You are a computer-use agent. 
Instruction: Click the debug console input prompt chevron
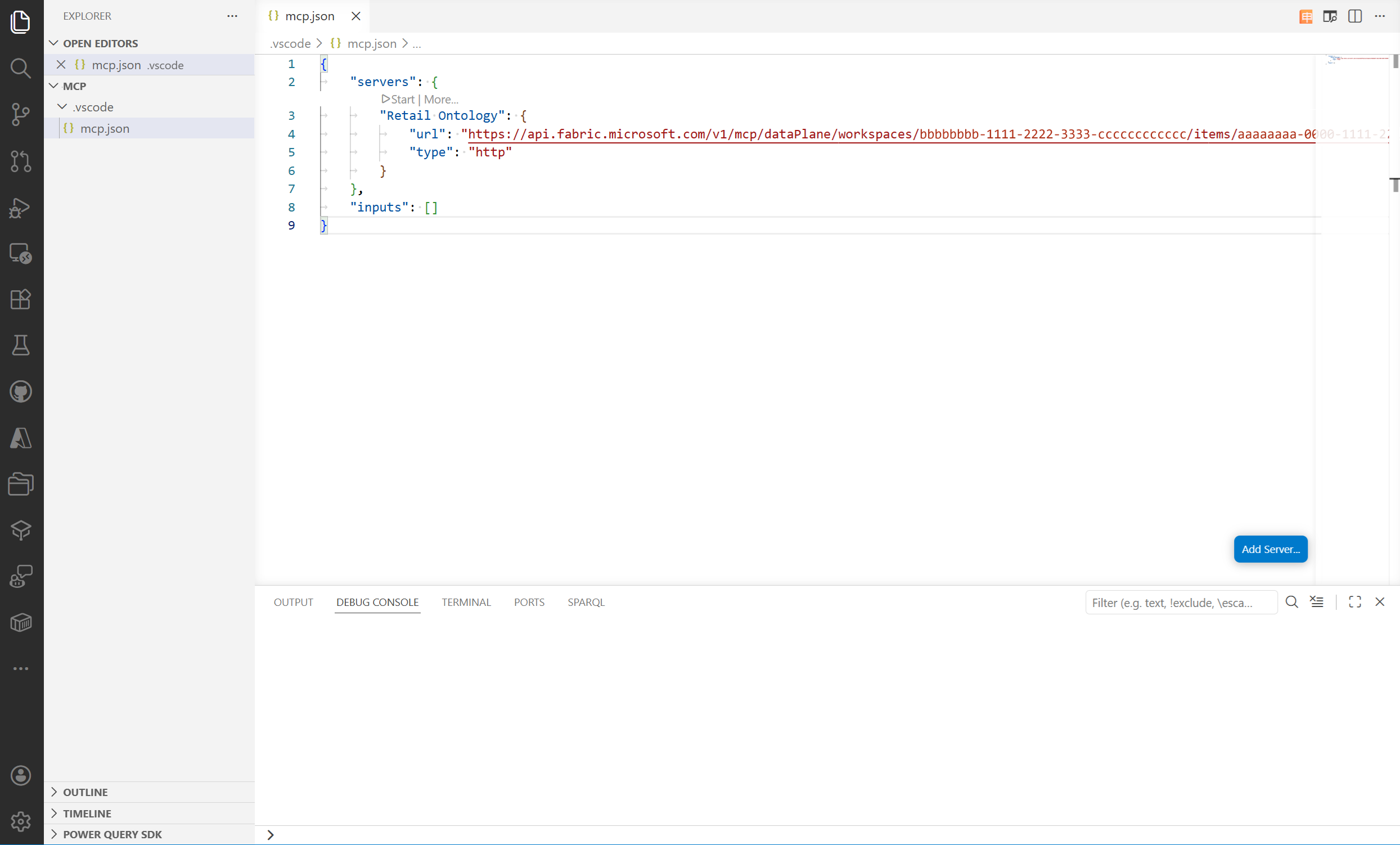click(x=271, y=835)
